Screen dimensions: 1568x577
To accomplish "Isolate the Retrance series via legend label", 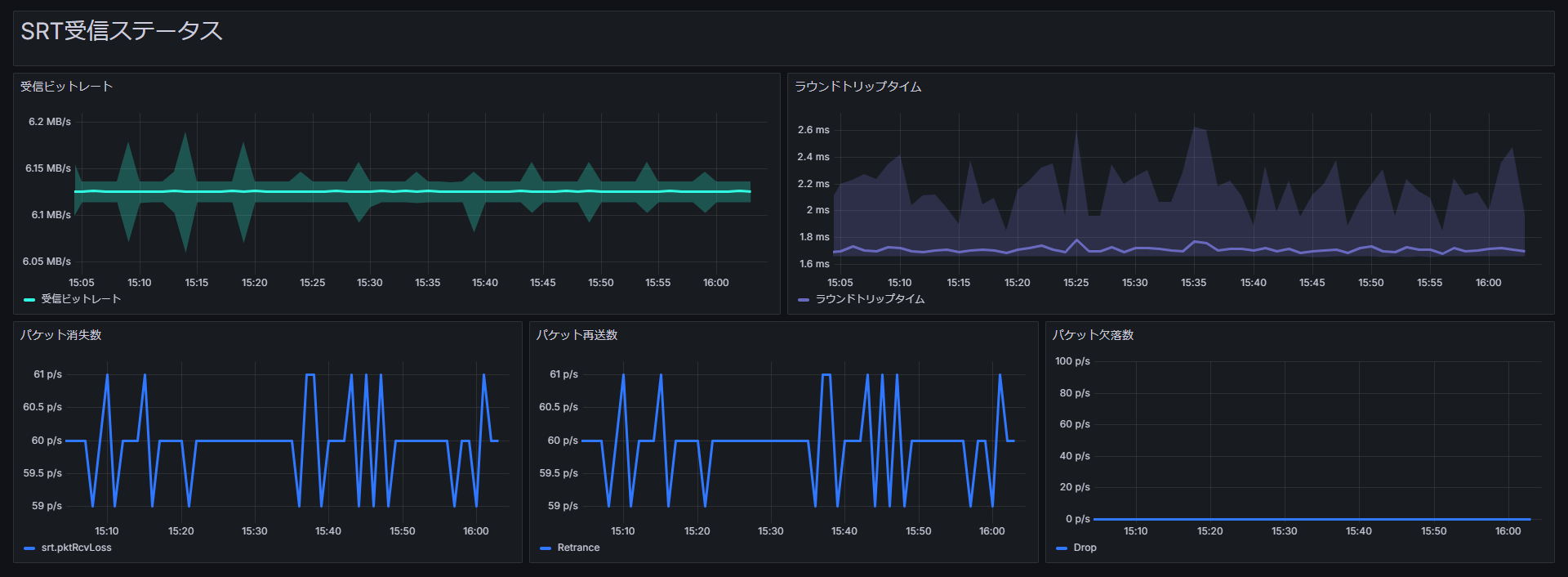I will pos(578,548).
